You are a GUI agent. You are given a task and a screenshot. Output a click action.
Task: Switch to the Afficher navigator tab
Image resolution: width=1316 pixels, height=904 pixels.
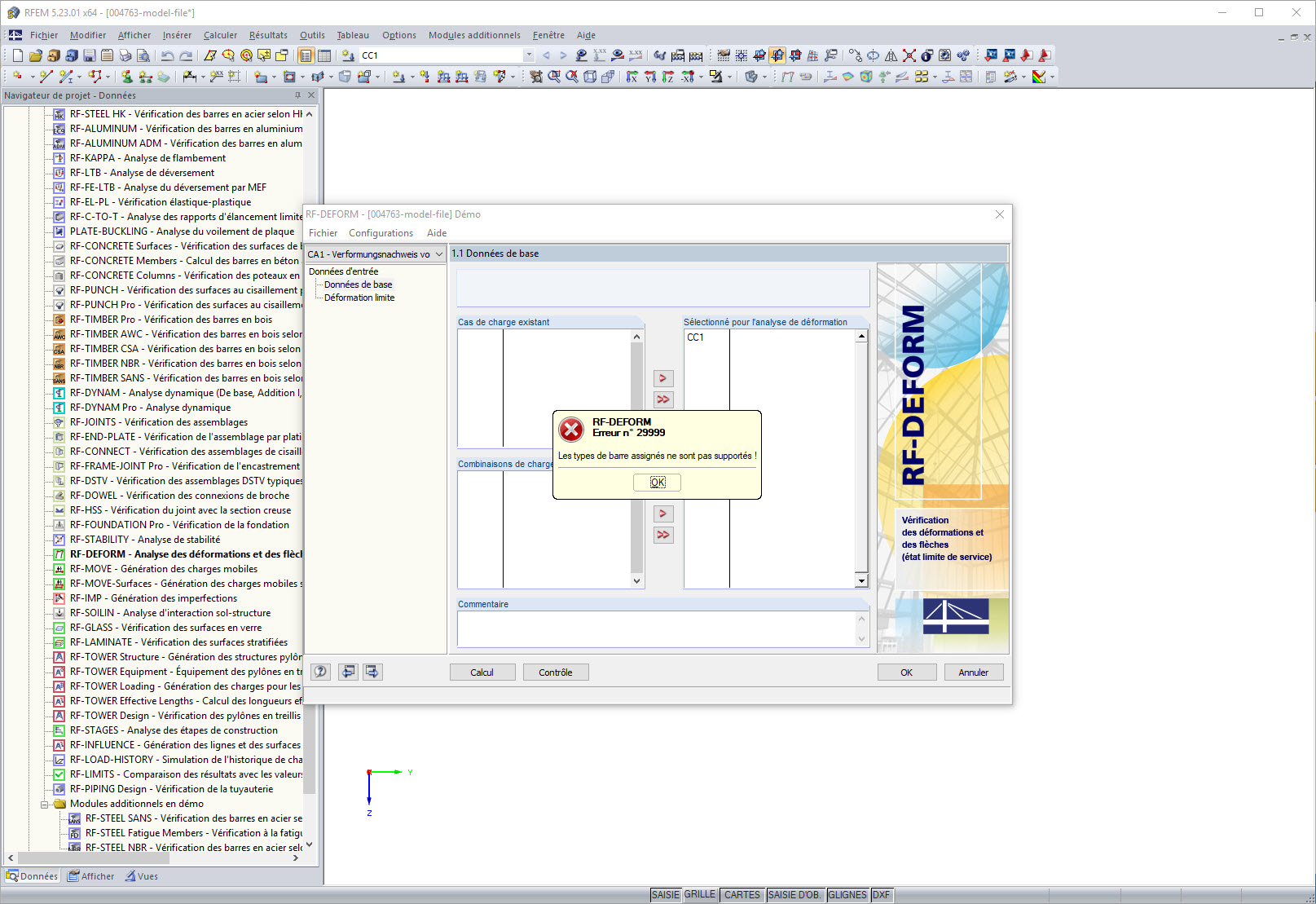91,876
